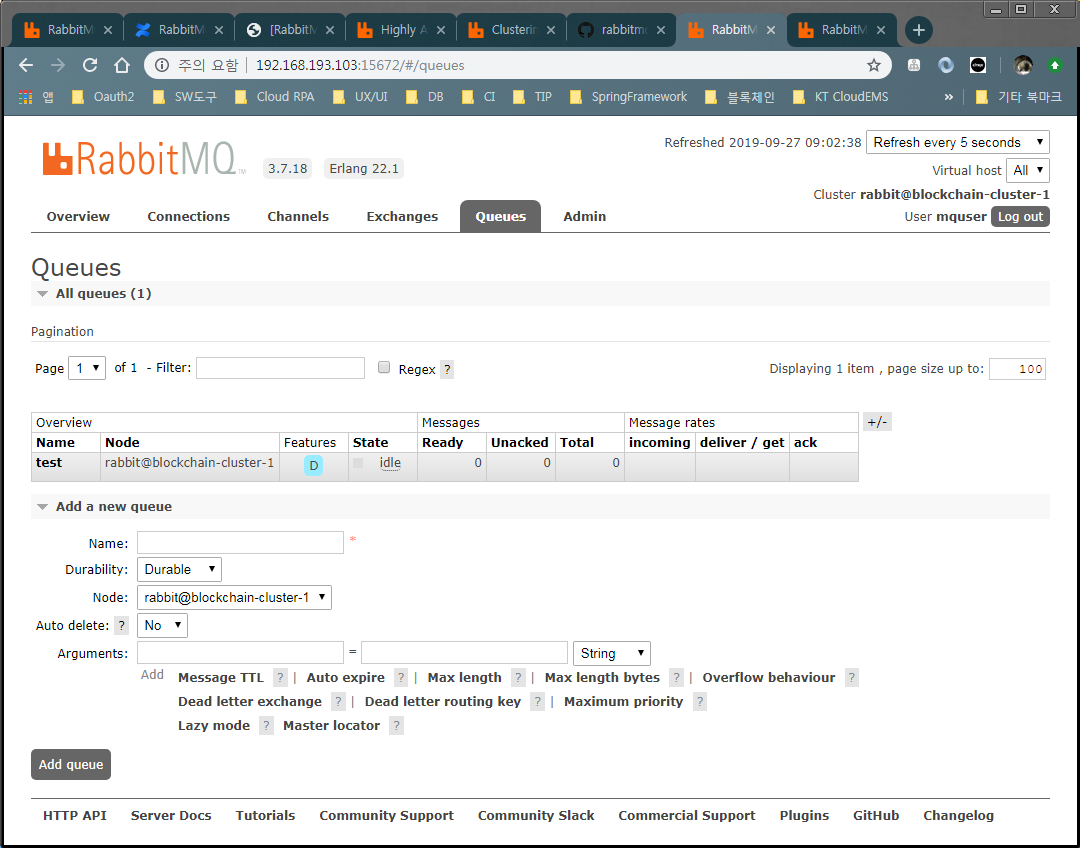Switch to Clustering browser tab
The height and width of the screenshot is (848, 1080).
pyautogui.click(x=510, y=30)
